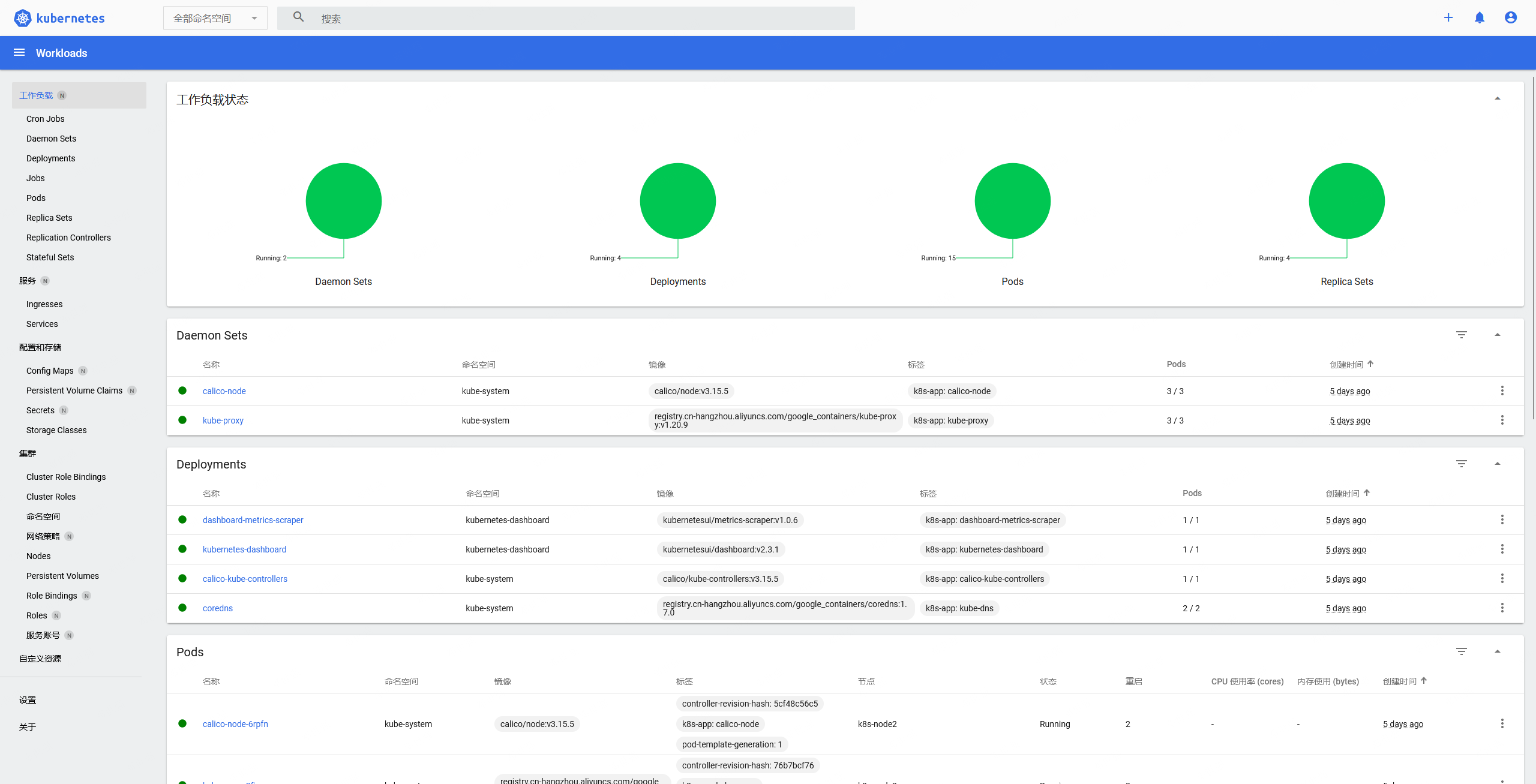This screenshot has width=1536, height=784.
Task: Click 网络策略 in the sidebar
Action: tap(43, 536)
